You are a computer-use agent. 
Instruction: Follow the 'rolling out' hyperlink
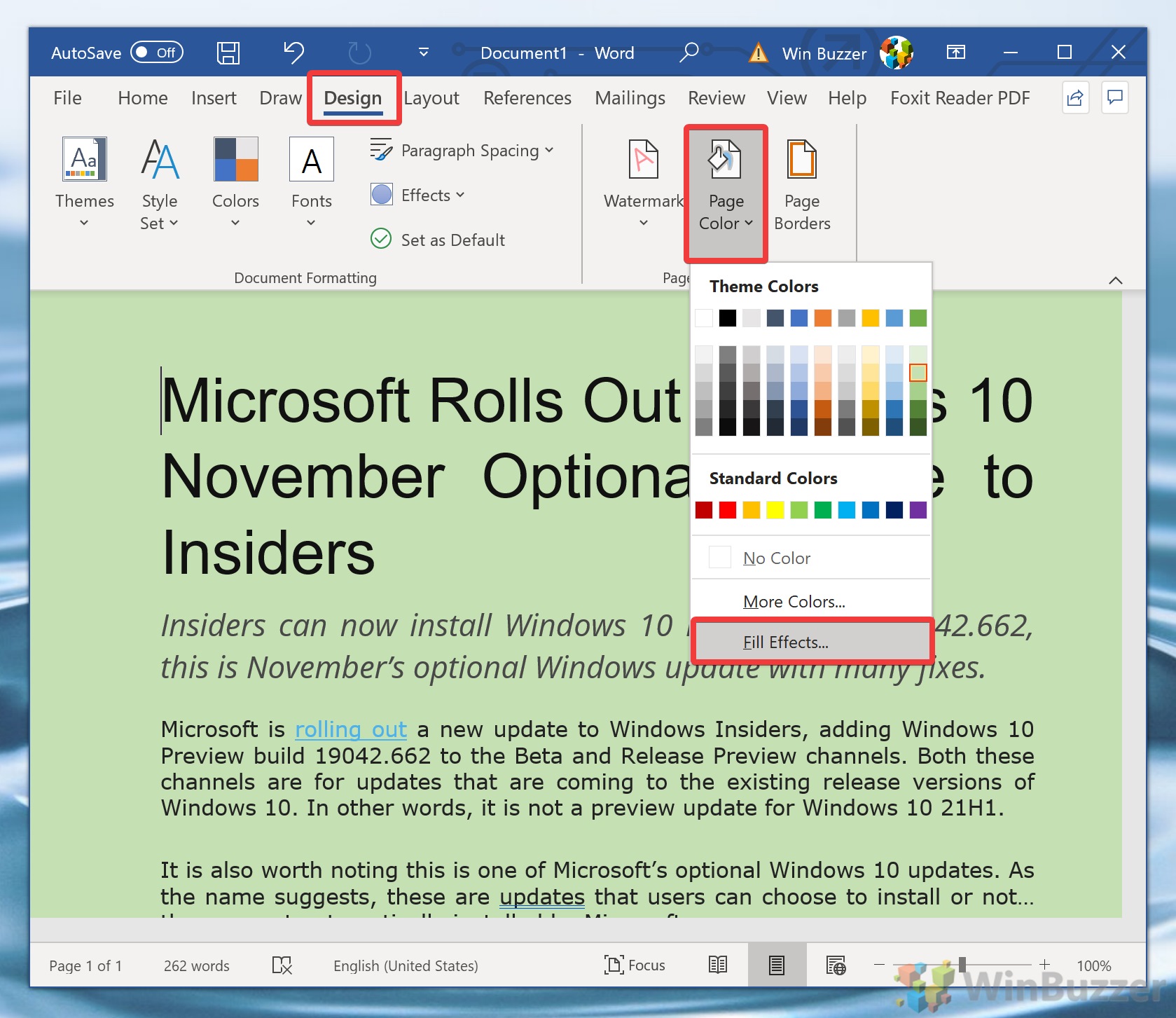pos(351,729)
